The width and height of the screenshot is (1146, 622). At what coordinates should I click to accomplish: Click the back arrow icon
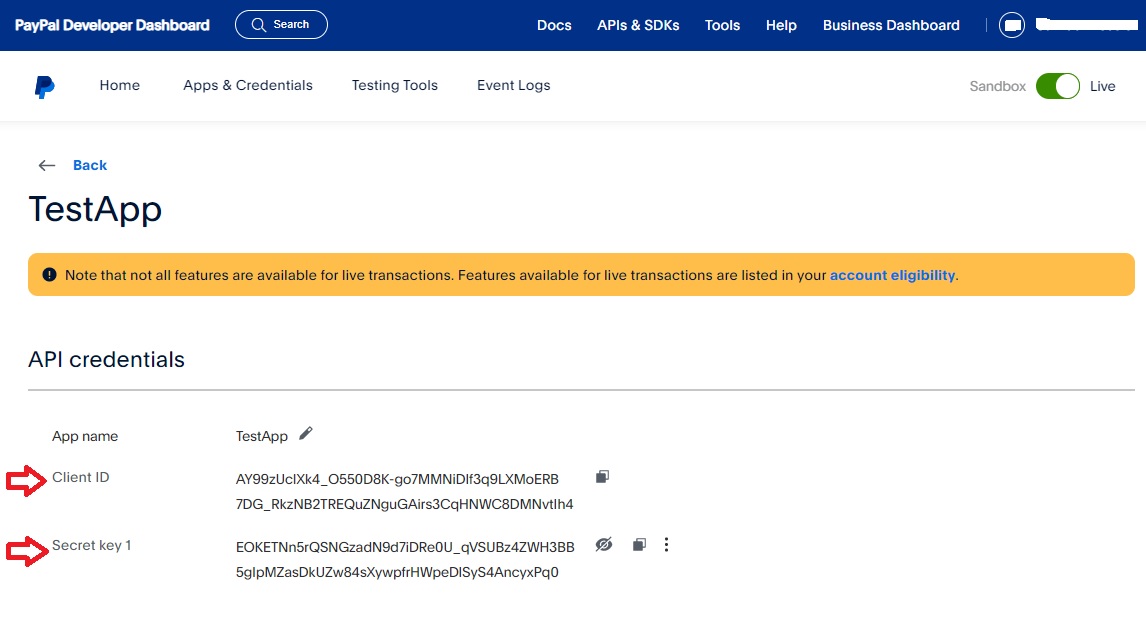(47, 165)
